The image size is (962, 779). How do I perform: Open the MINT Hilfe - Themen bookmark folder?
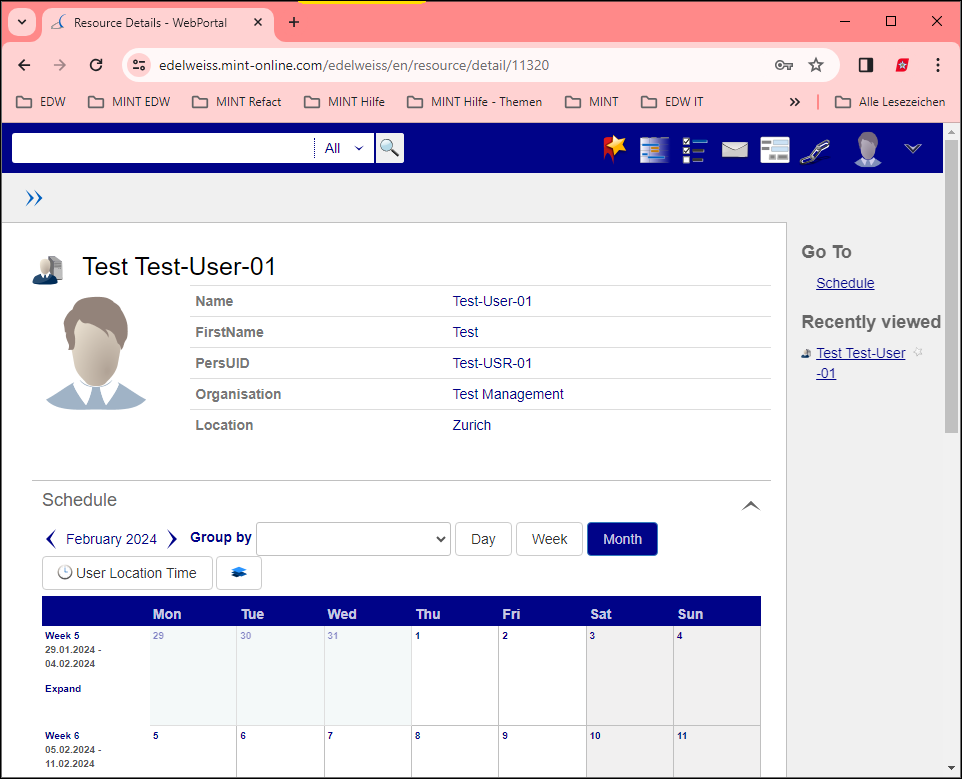[x=475, y=102]
